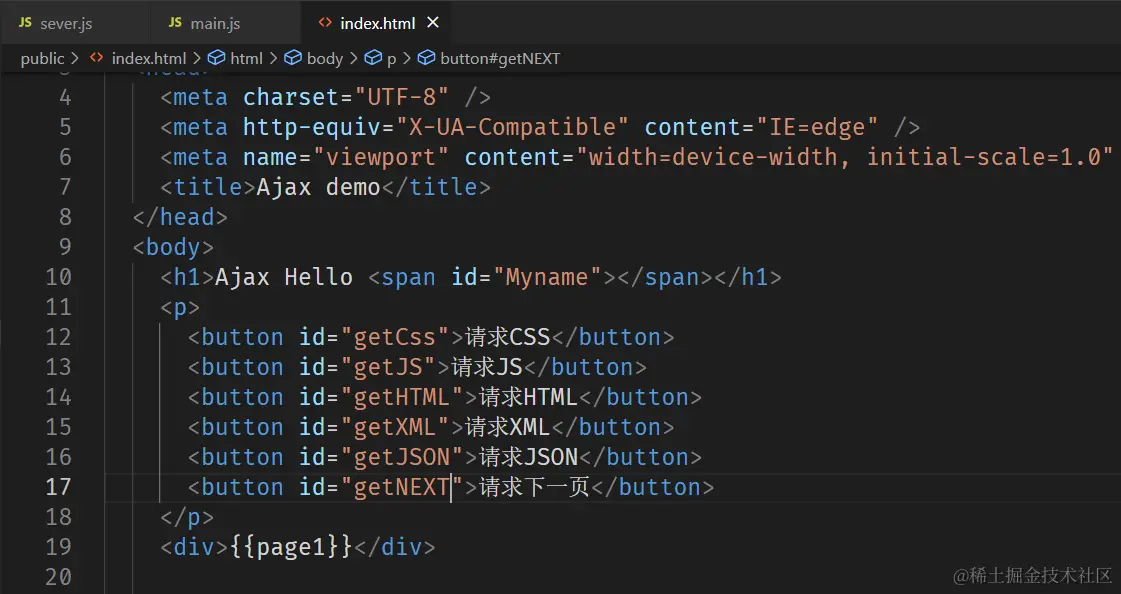
Task: Click the 请求JS button text
Action: (x=487, y=367)
